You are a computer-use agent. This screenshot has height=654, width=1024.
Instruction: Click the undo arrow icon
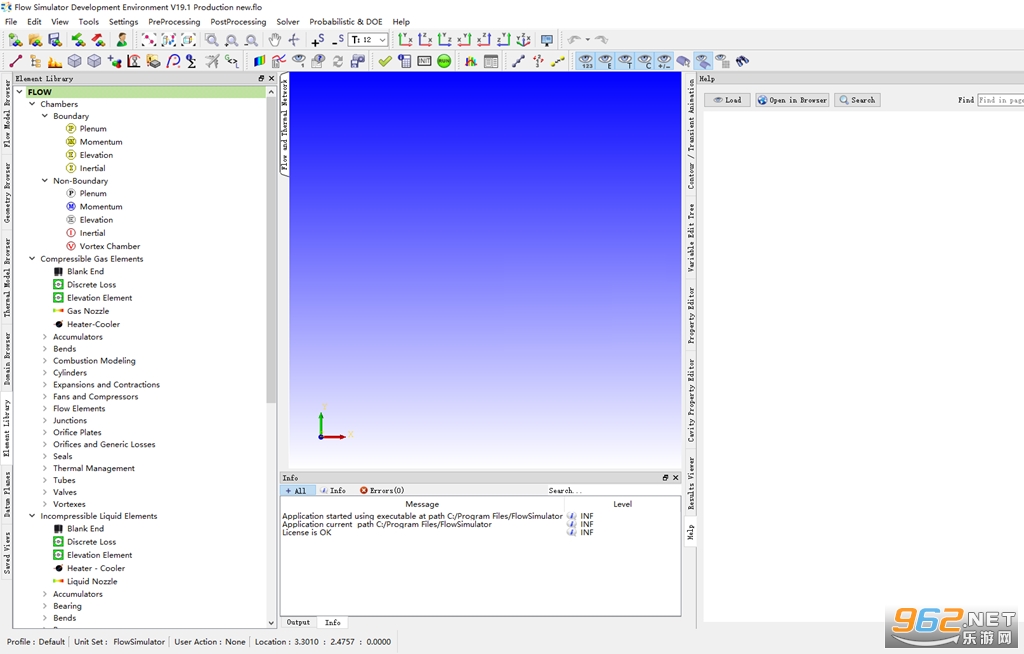pyautogui.click(x=574, y=40)
